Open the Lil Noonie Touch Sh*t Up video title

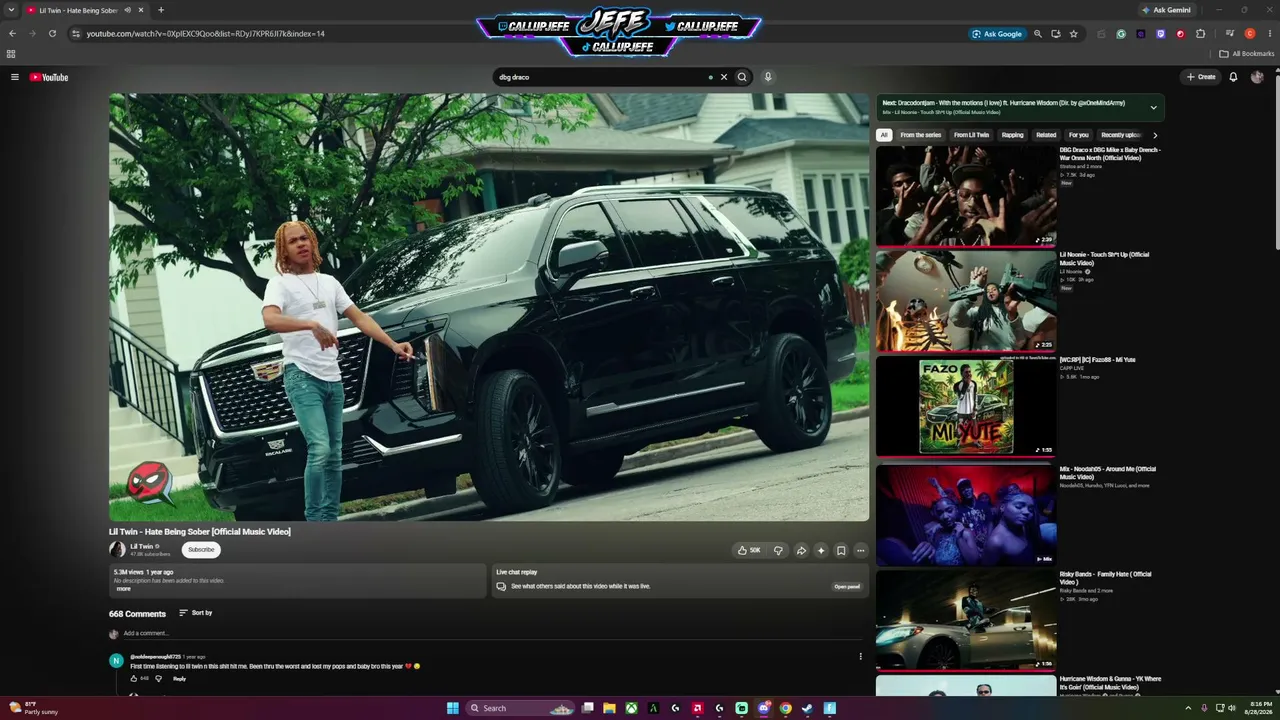tap(1104, 259)
